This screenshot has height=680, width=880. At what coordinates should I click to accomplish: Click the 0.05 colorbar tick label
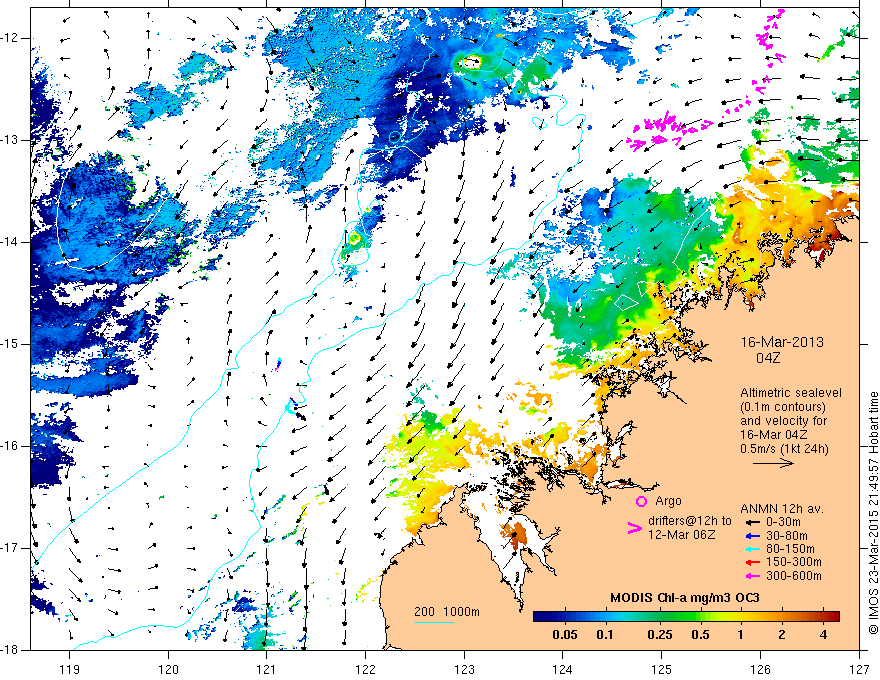pyautogui.click(x=565, y=635)
